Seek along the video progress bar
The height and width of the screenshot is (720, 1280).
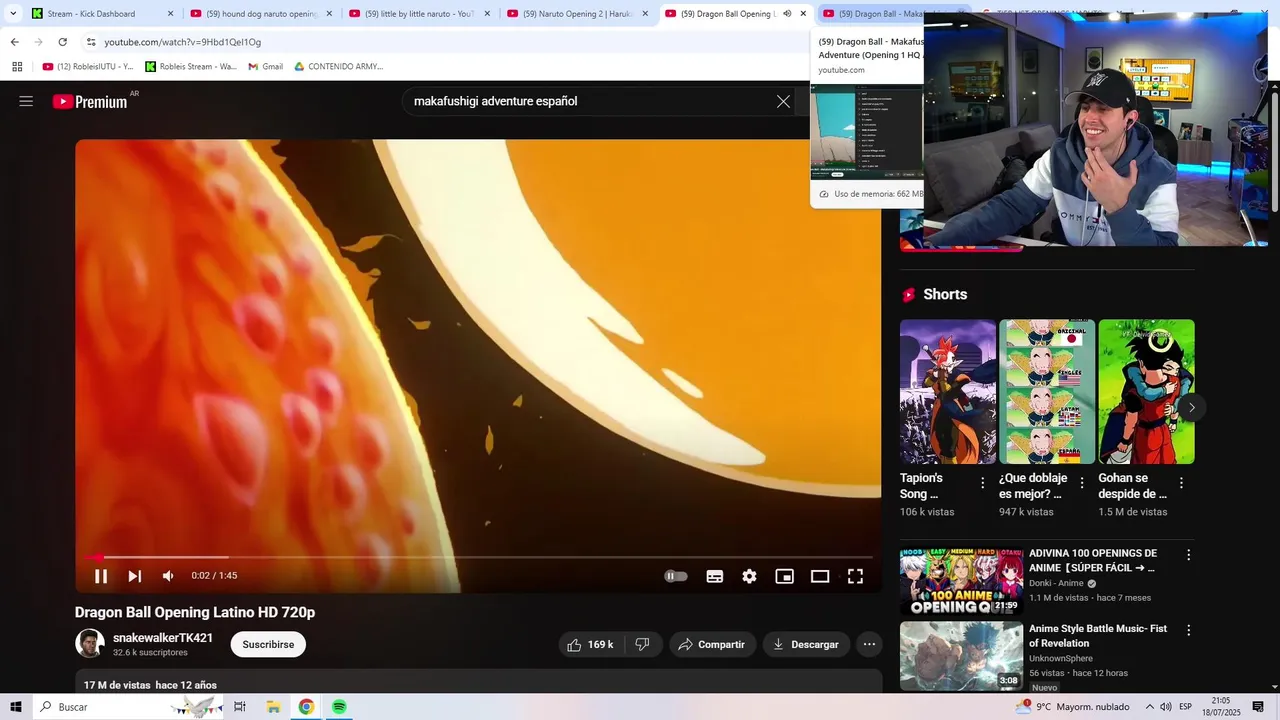[478, 557]
